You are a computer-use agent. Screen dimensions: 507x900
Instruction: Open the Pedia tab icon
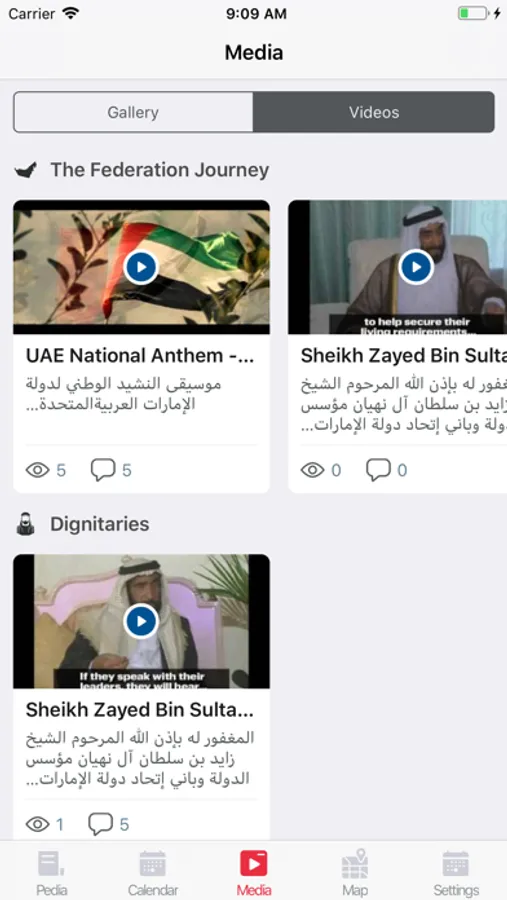coord(51,864)
